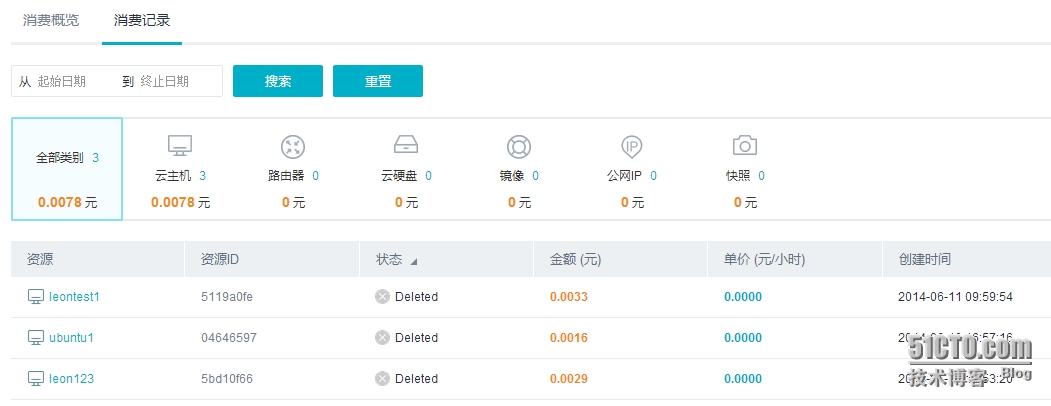The height and width of the screenshot is (406, 1051).
Task: Select the 全部类别 category card
Action: click(x=67, y=169)
